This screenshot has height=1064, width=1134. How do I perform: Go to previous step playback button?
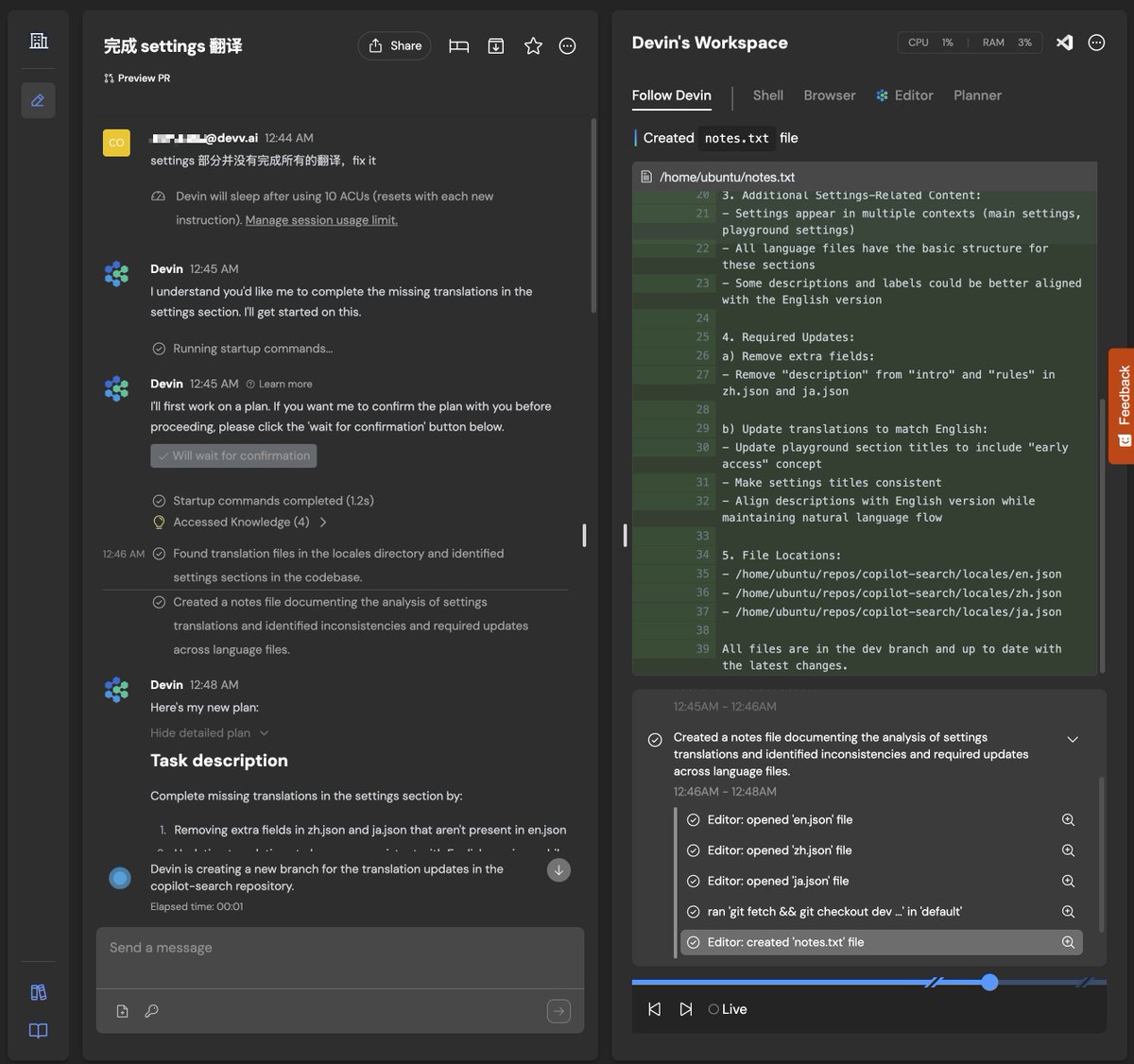point(654,1009)
